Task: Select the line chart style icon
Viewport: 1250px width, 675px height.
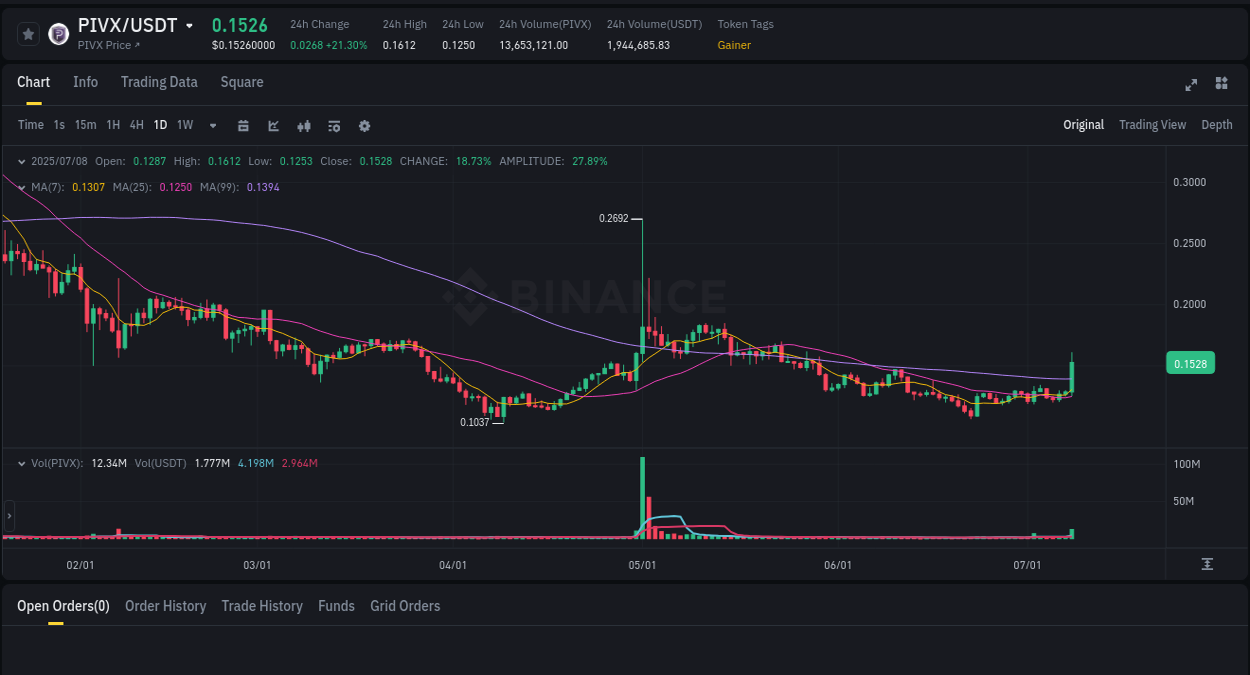Action: (x=272, y=125)
